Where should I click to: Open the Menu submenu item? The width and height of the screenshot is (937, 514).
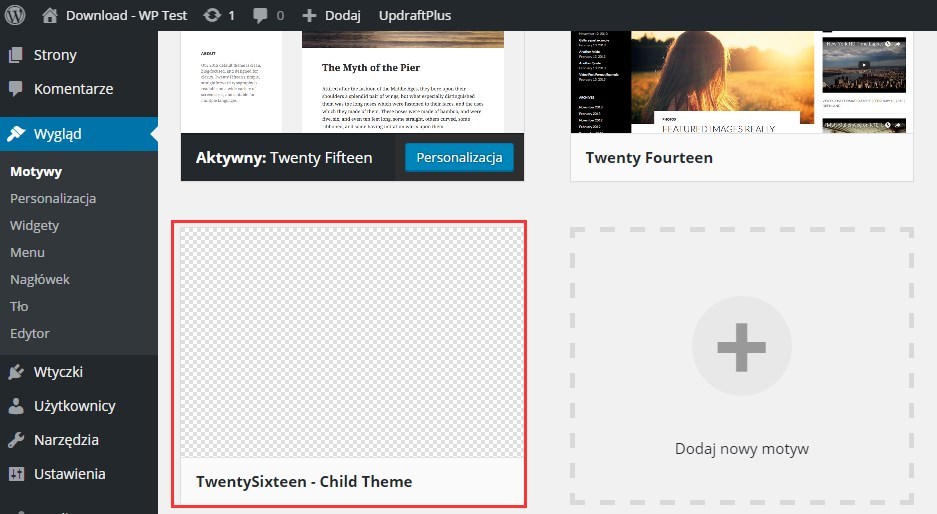[x=27, y=253]
